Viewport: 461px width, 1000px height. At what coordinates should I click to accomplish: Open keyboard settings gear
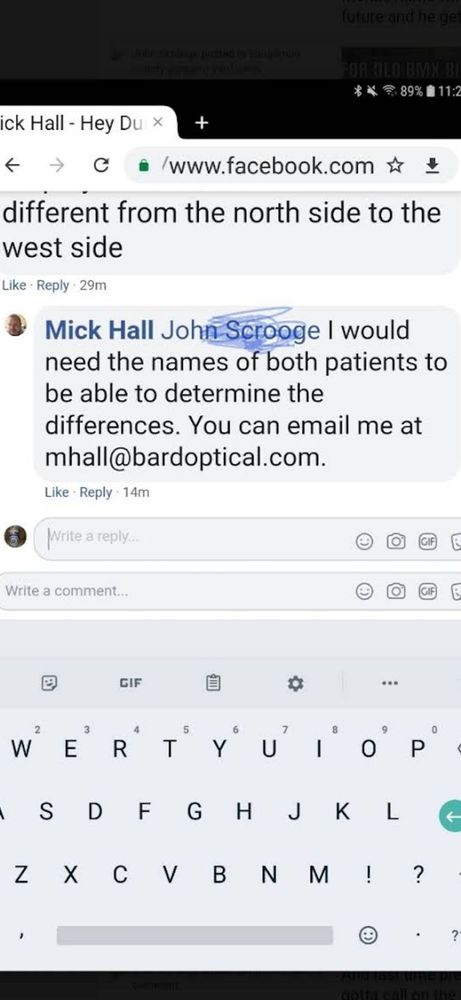click(x=295, y=684)
